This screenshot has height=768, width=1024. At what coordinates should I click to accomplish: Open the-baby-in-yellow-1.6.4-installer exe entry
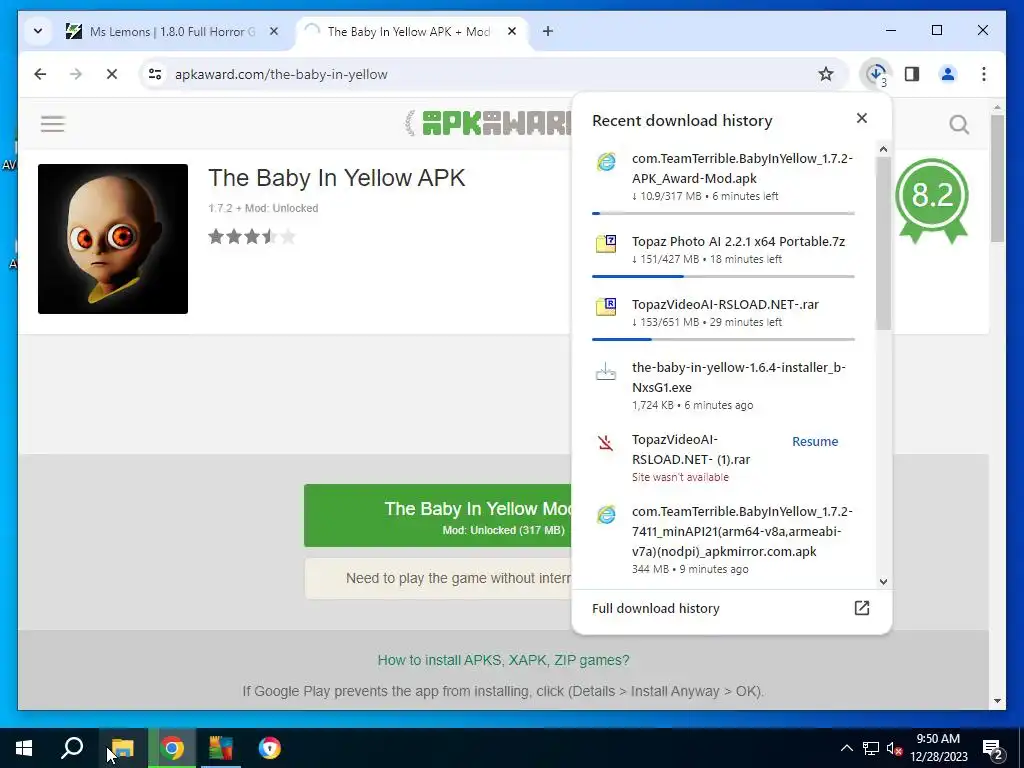[724, 385]
